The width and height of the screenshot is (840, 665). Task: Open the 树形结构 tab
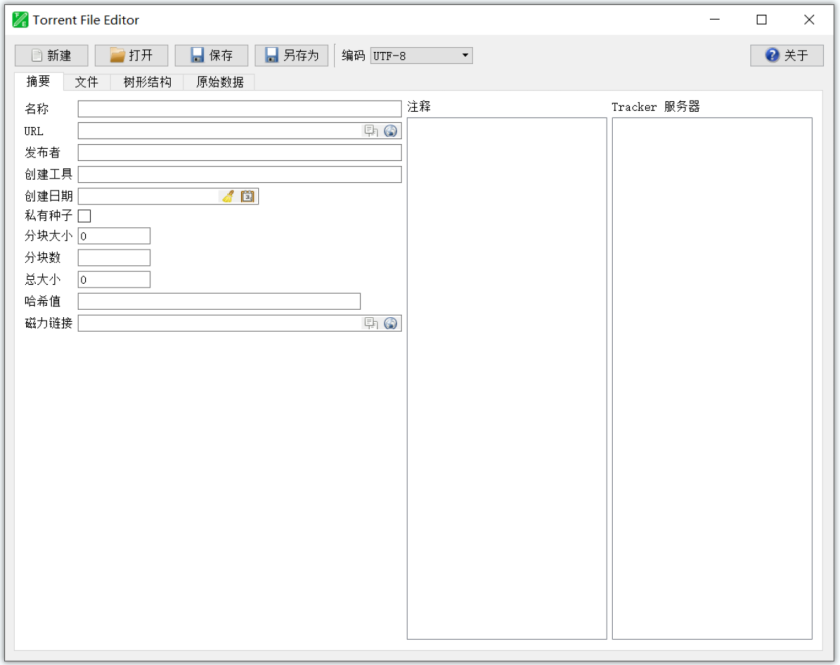tap(147, 82)
